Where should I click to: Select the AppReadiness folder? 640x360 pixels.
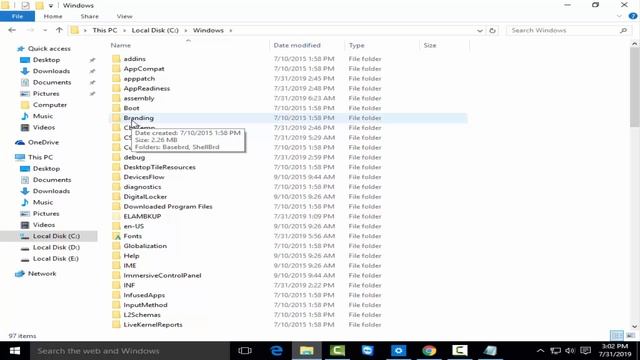[147, 88]
